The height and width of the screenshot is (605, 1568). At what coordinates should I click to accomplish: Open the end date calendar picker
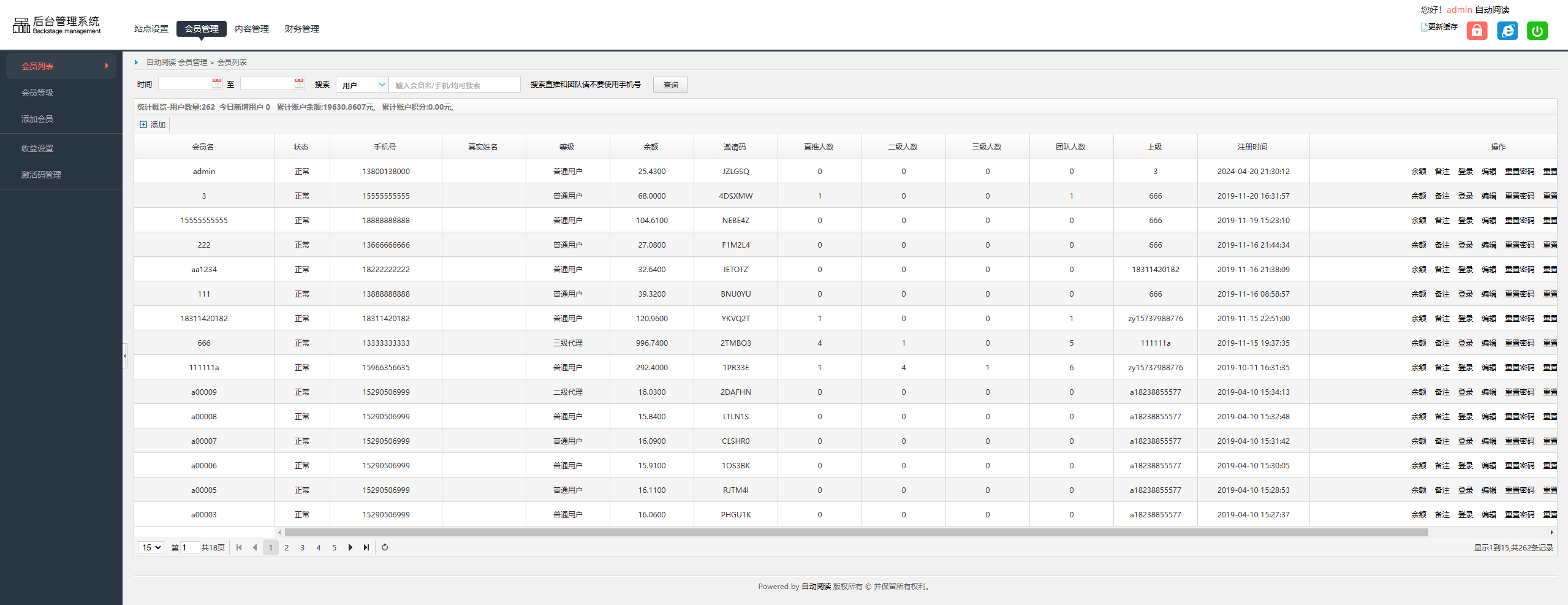pos(299,84)
